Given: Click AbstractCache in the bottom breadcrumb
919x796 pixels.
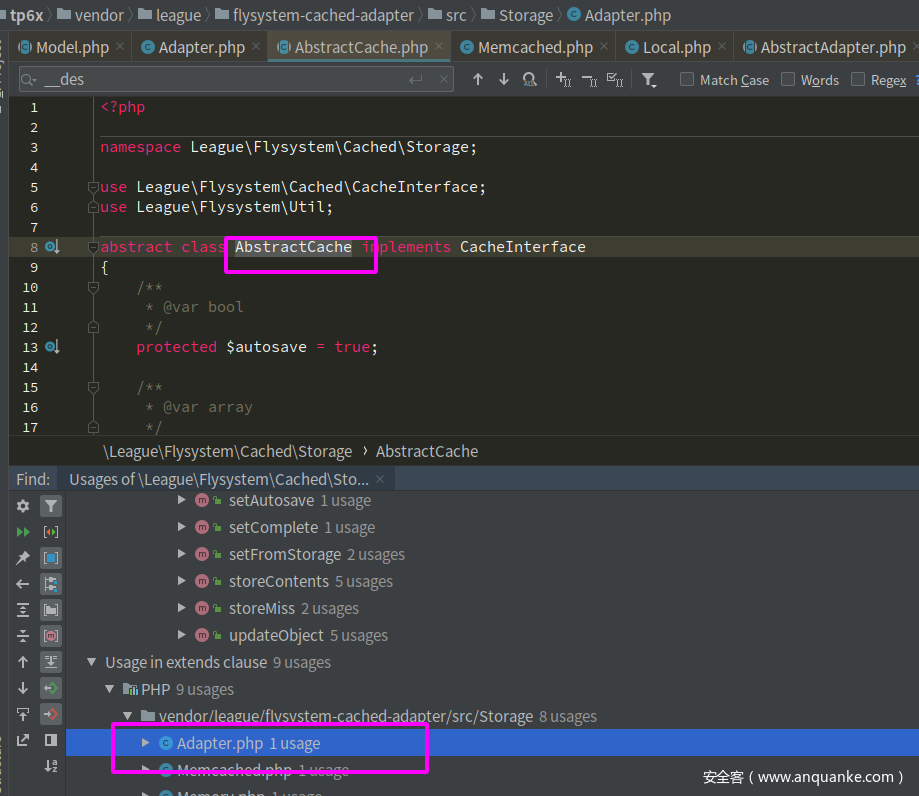Looking at the screenshot, I should pos(426,451).
